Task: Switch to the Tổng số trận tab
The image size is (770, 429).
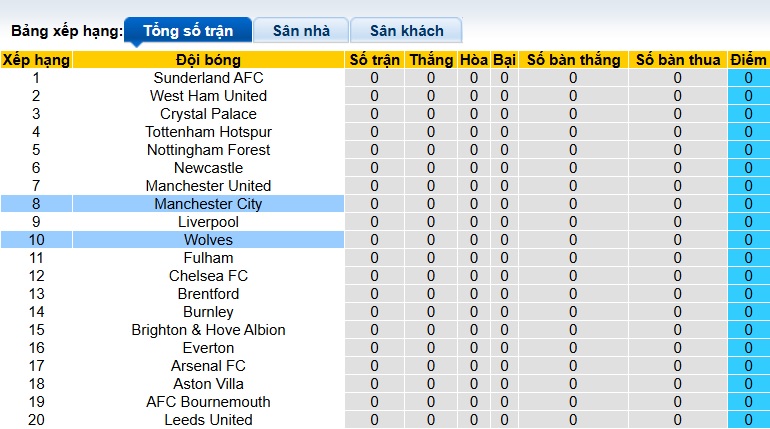Action: tap(187, 31)
